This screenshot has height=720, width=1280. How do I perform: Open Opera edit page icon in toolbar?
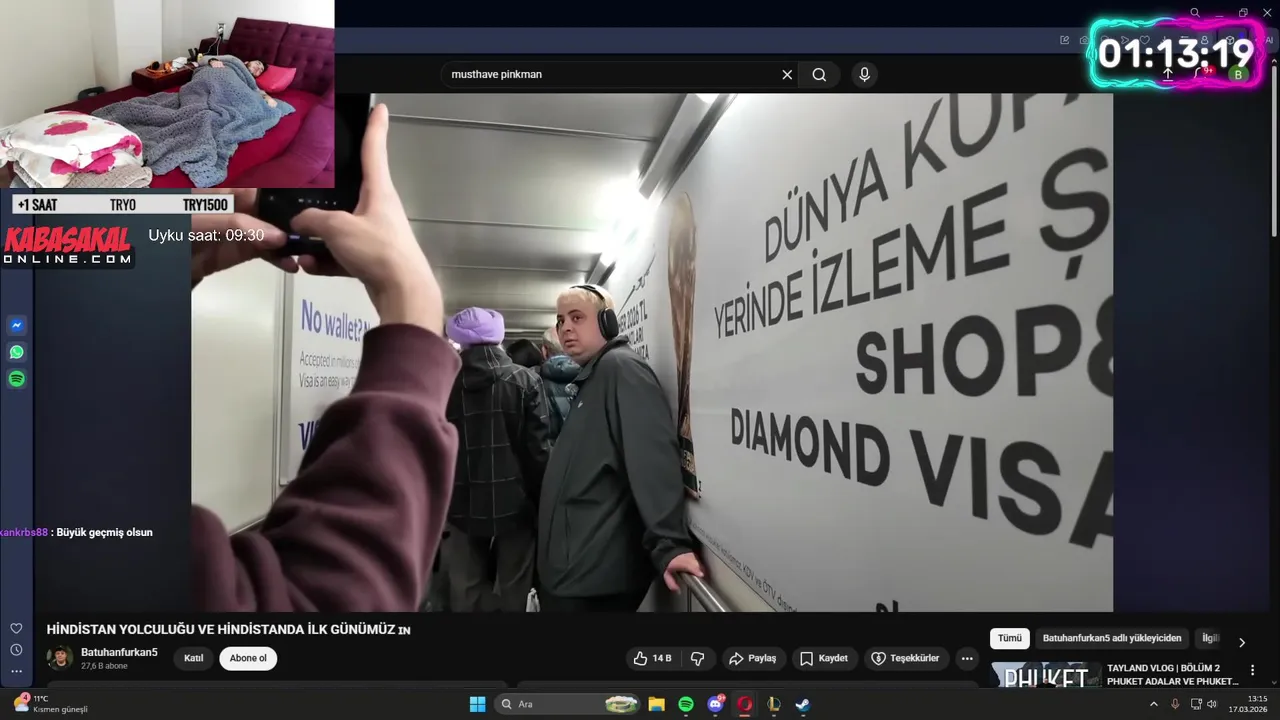(x=1065, y=40)
